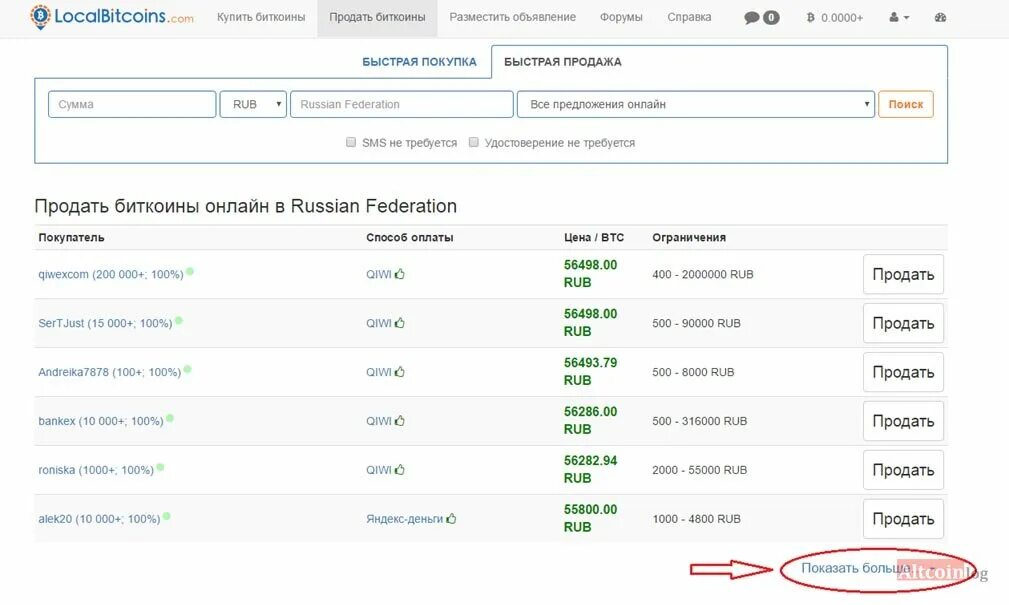Click QIWI payment link in bankex row
This screenshot has height=605, width=1009.
click(378, 421)
